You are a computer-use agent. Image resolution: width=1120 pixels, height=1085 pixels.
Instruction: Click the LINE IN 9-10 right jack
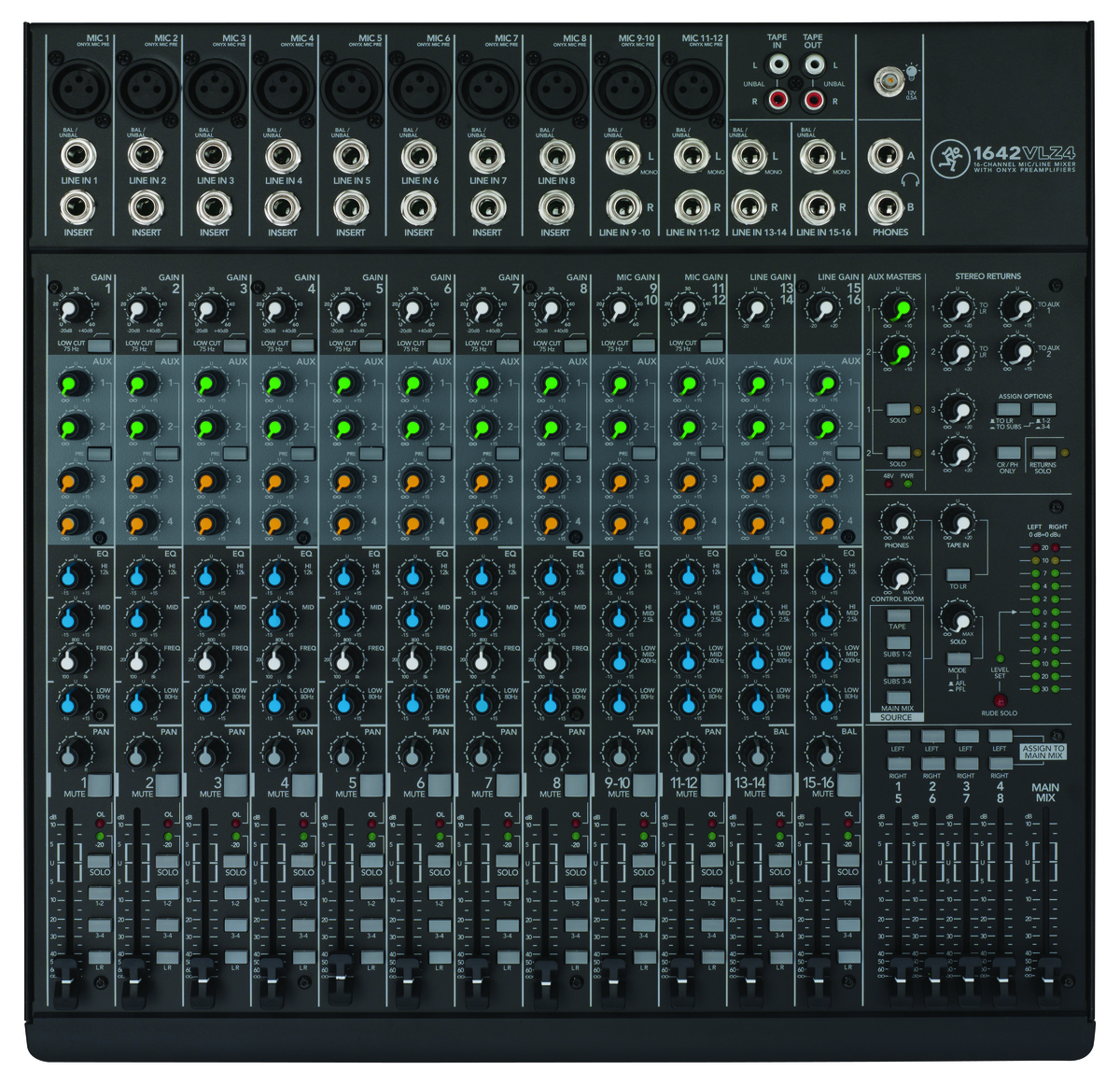point(623,207)
